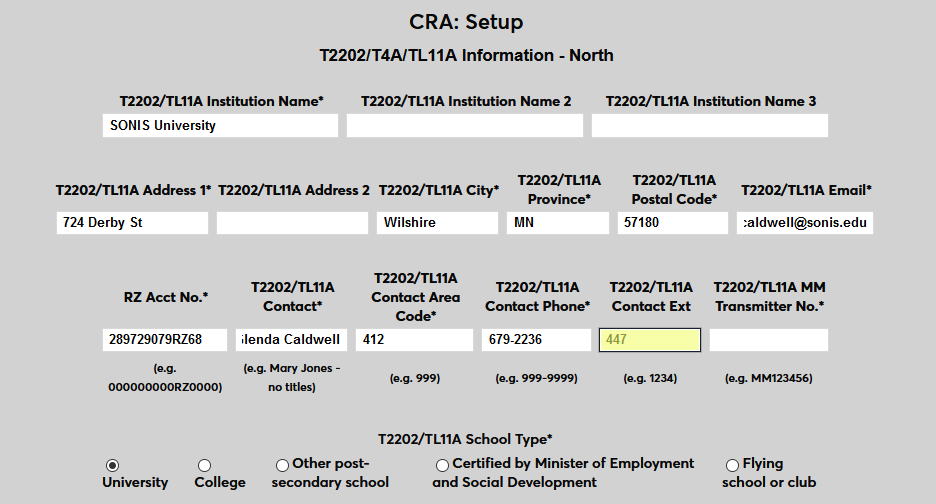
Task: Edit the RZ Acct No. field 289729079RZ68
Action: tap(165, 340)
